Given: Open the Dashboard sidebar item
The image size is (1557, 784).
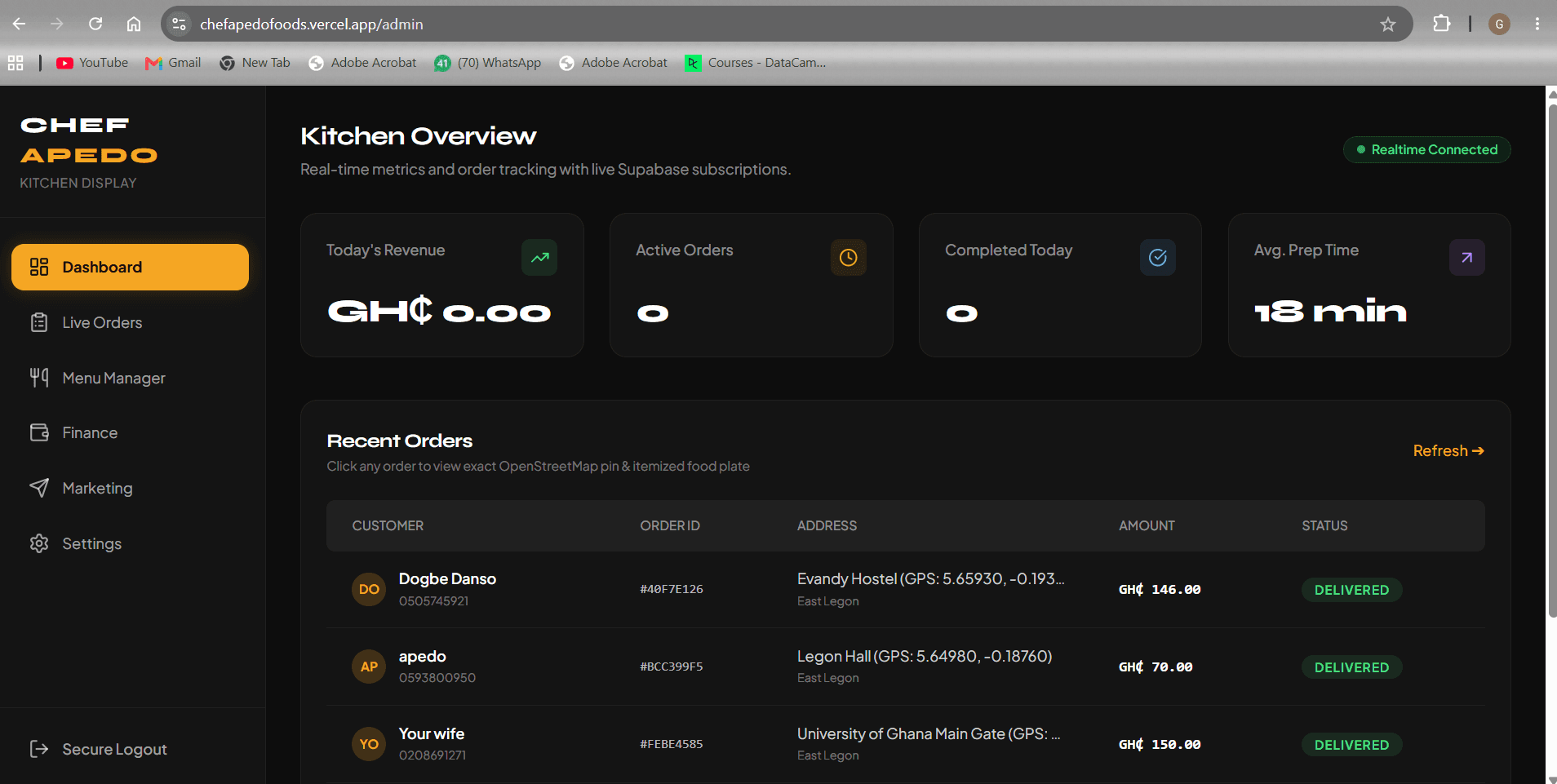Looking at the screenshot, I should pos(130,267).
